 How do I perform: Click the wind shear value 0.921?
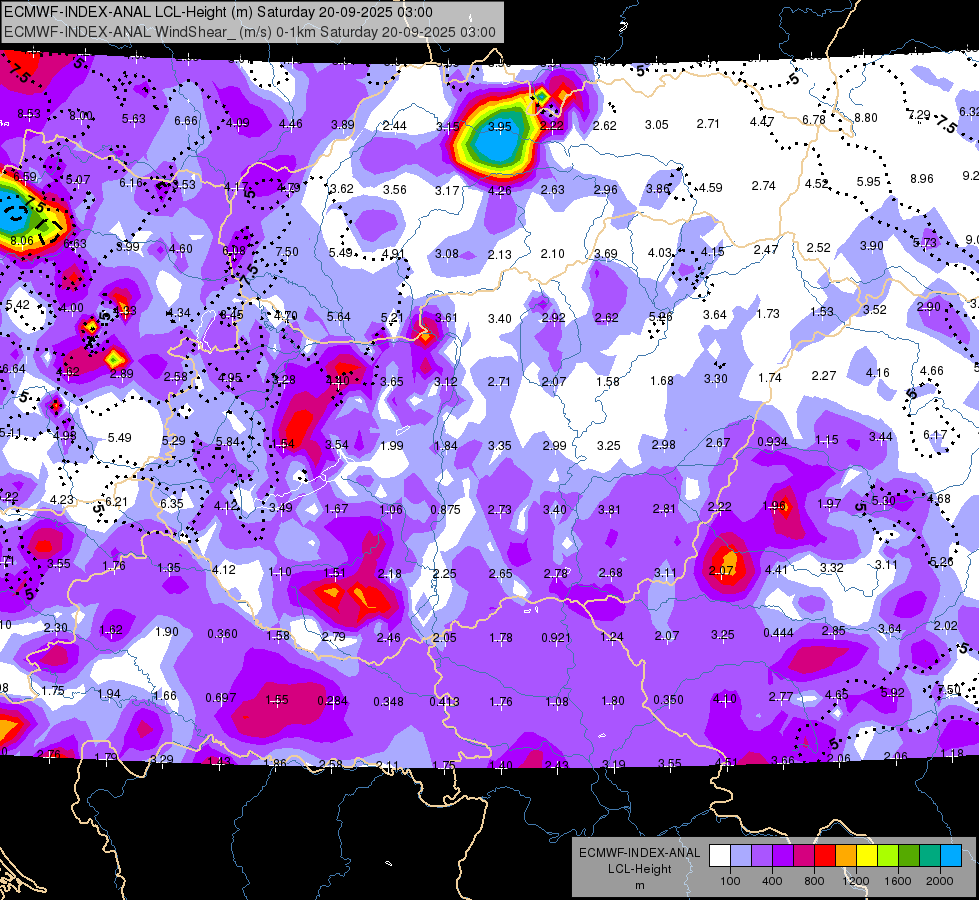click(556, 638)
